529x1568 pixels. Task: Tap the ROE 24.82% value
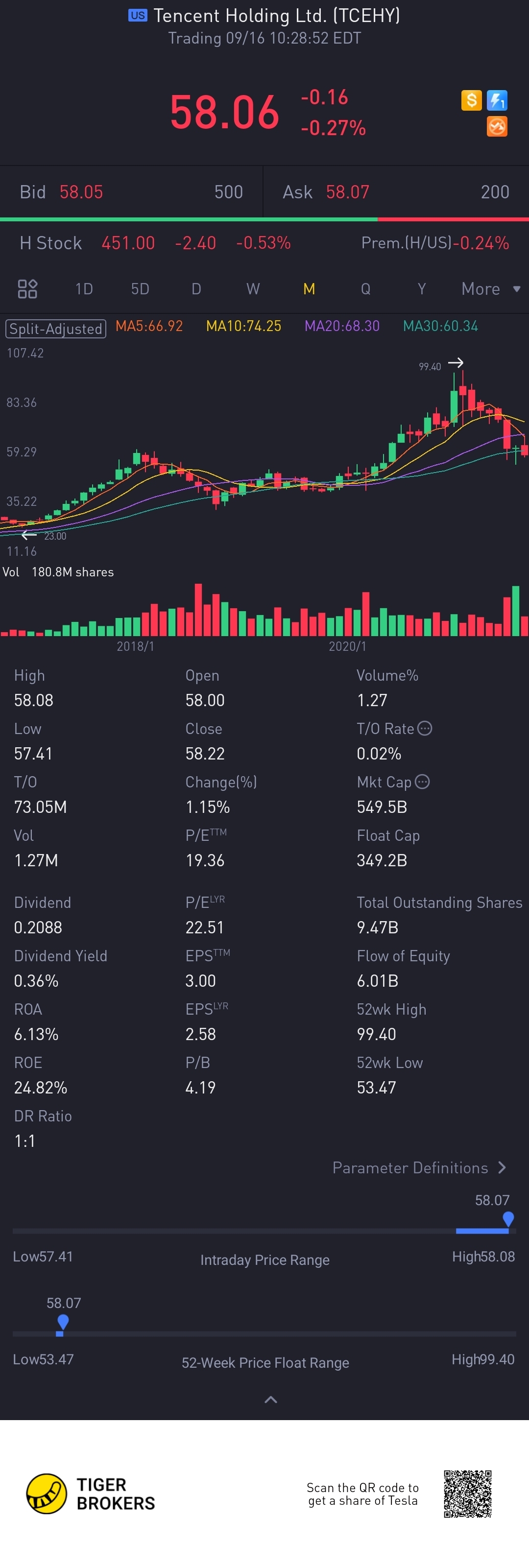coord(41,1087)
